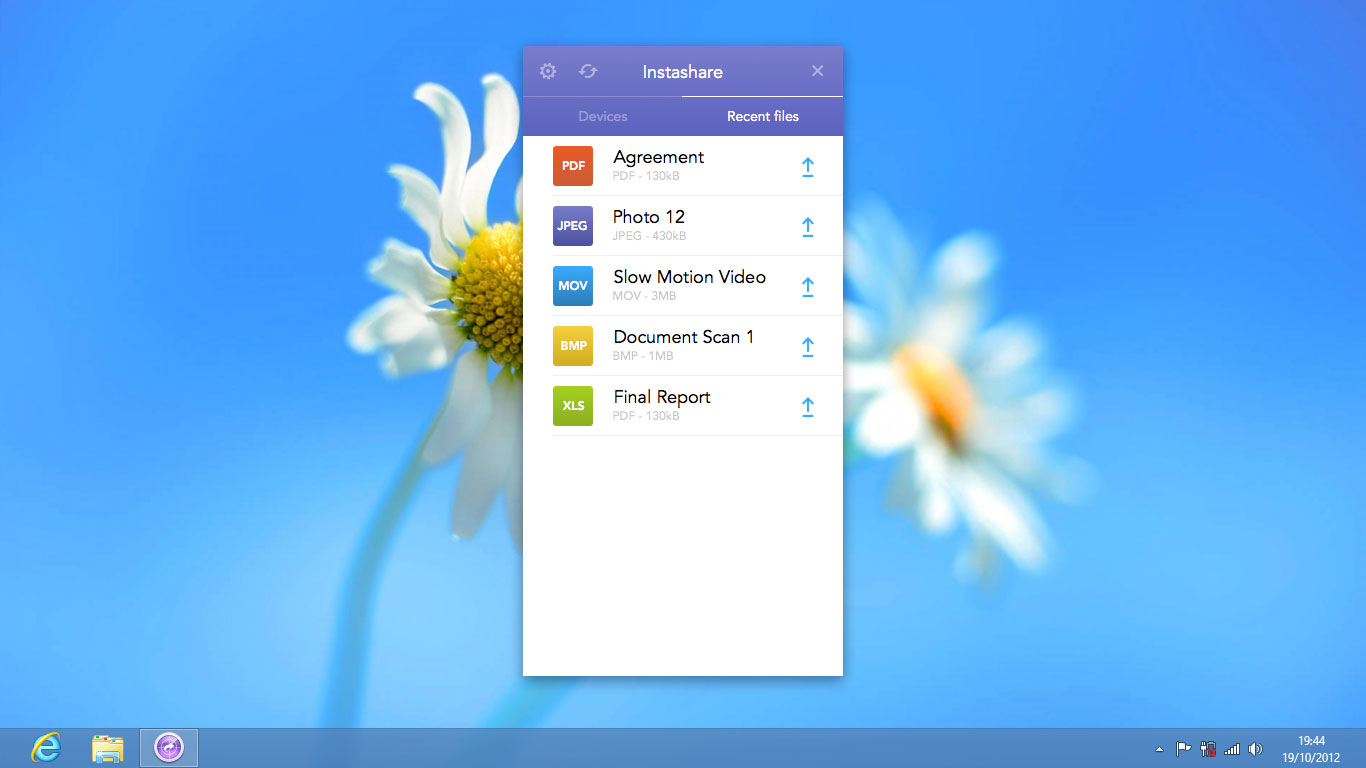Select the Recent files tab

click(x=763, y=116)
